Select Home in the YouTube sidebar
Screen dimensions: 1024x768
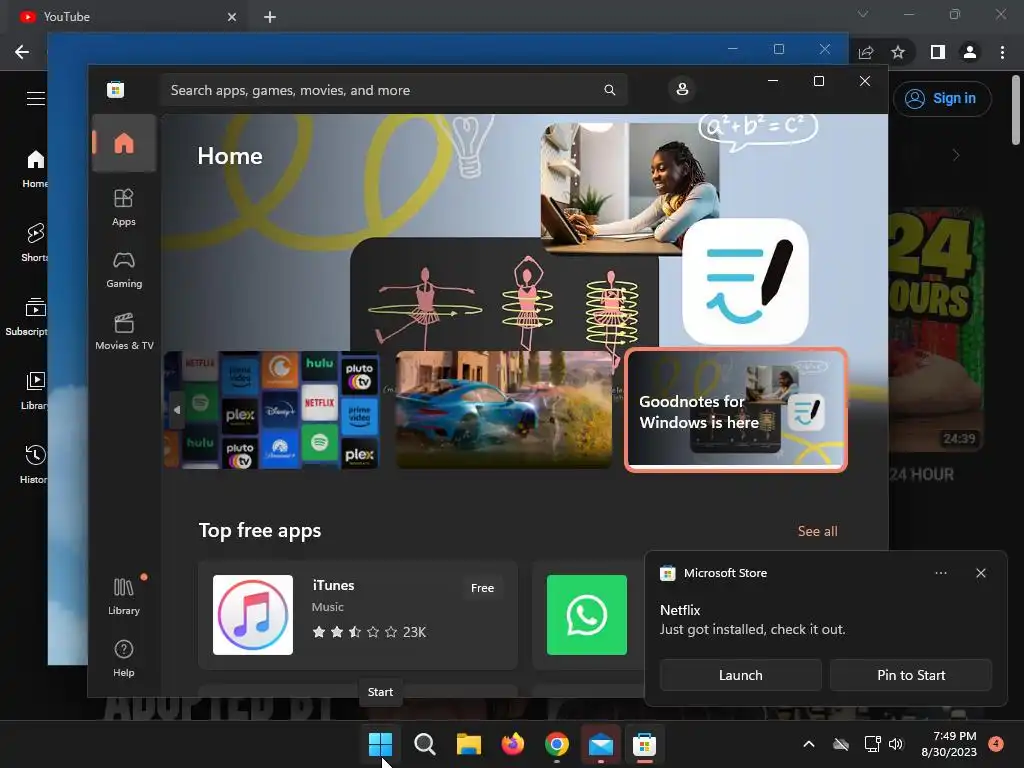pos(35,168)
